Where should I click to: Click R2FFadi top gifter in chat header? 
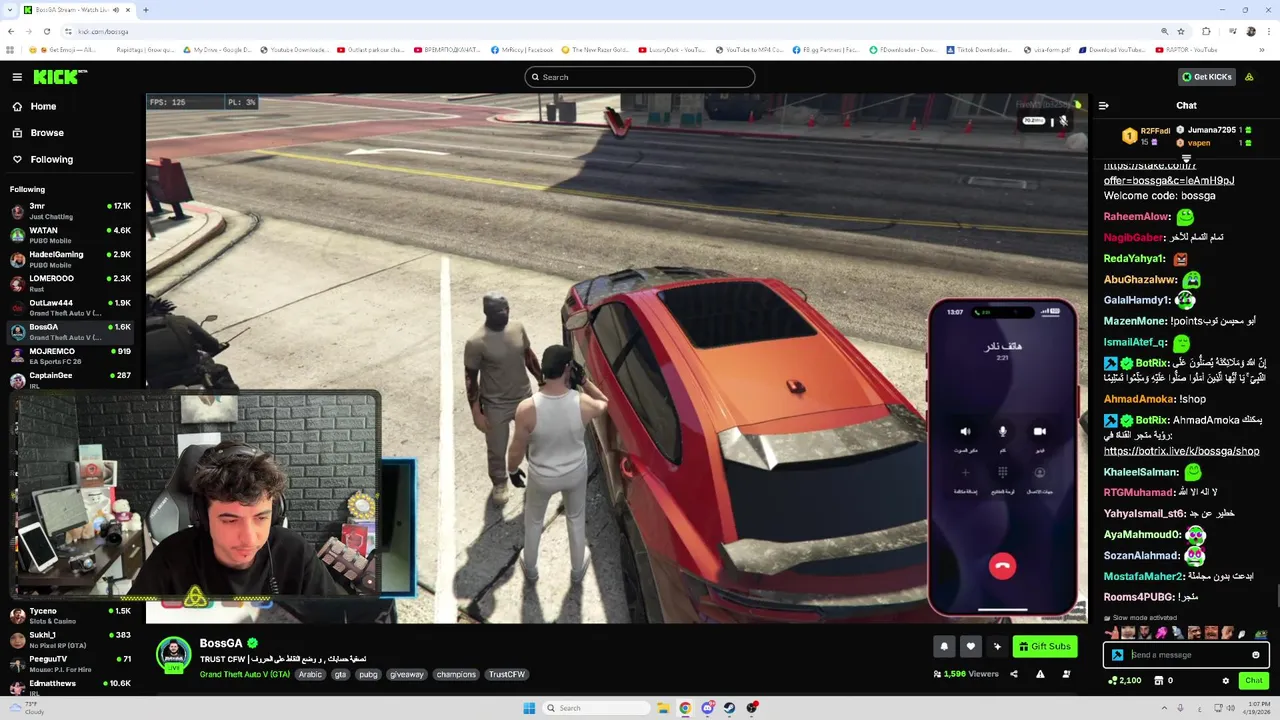(x=1148, y=136)
